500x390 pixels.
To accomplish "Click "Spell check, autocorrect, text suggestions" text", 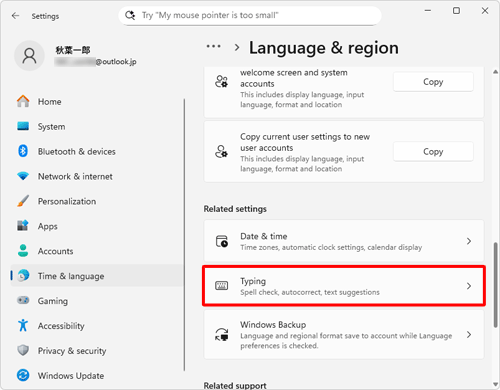I will click(x=310, y=292).
